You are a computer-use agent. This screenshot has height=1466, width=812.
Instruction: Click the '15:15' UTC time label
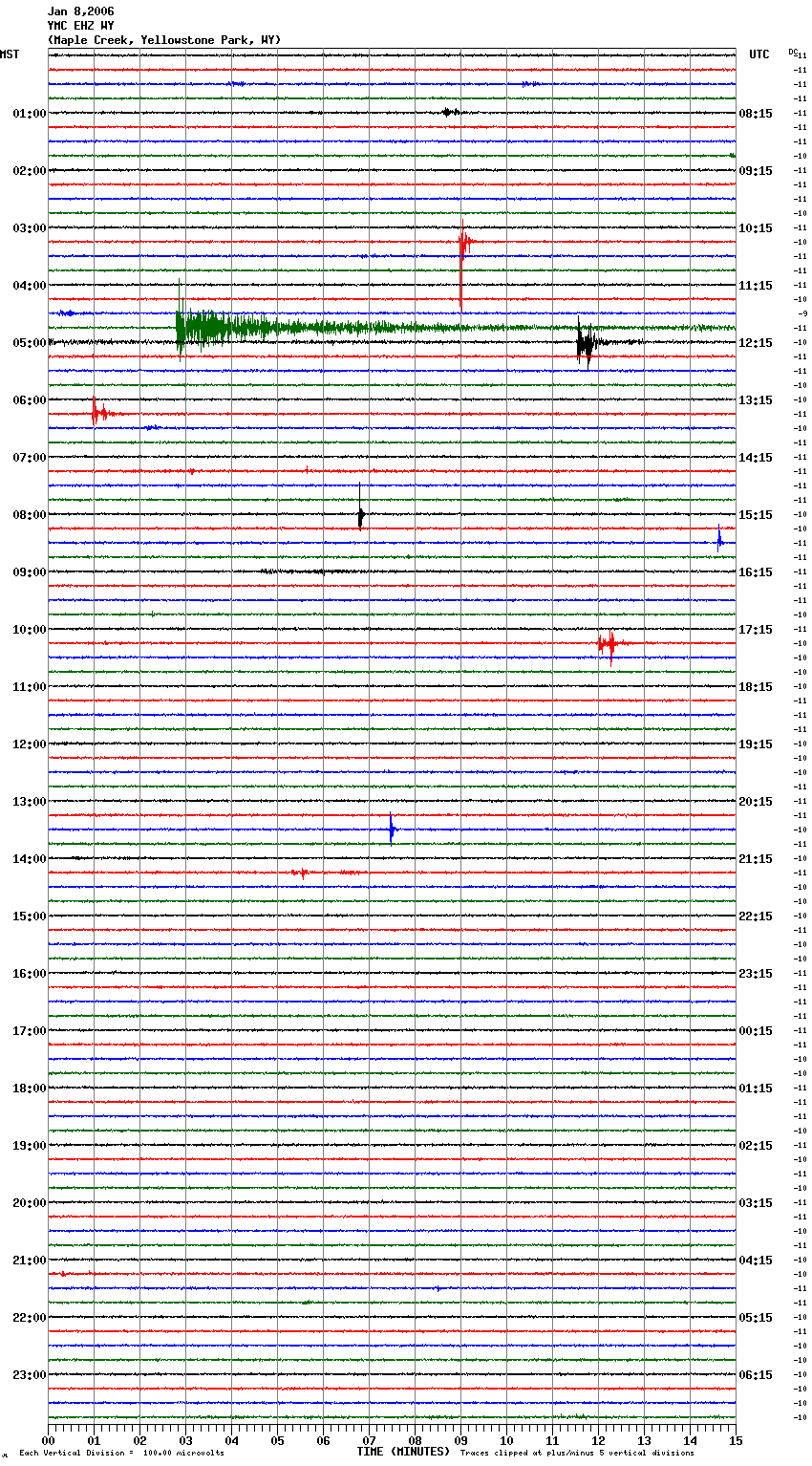coord(756,515)
